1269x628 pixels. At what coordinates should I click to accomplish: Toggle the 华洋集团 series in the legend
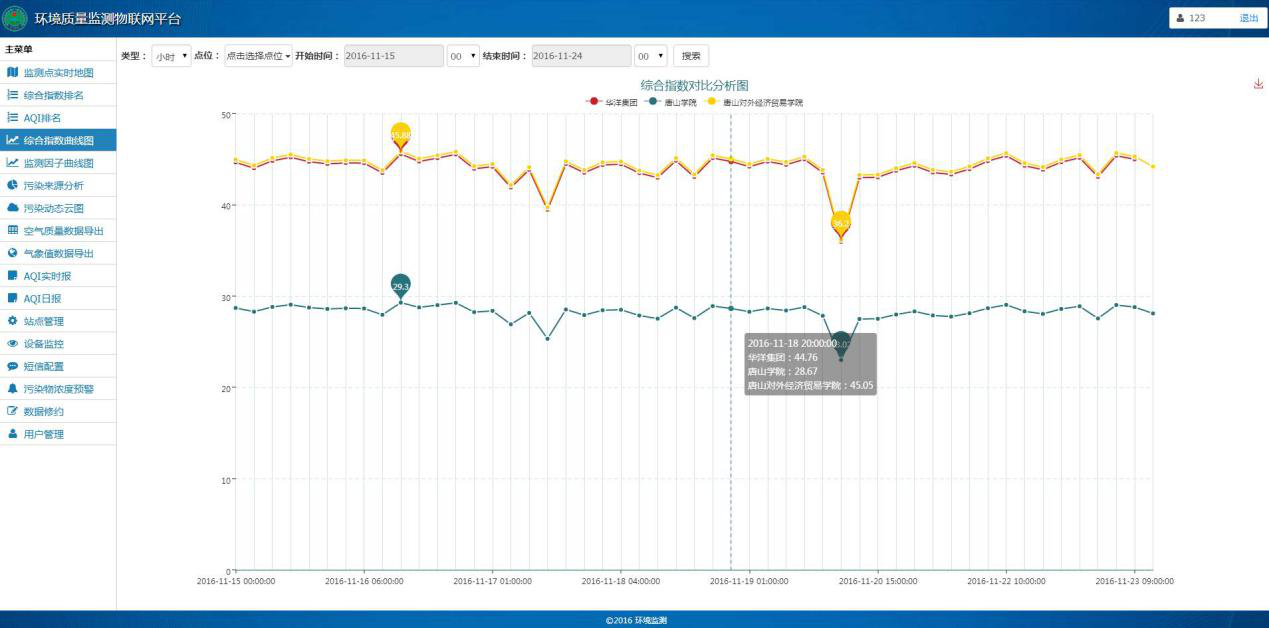click(x=612, y=102)
